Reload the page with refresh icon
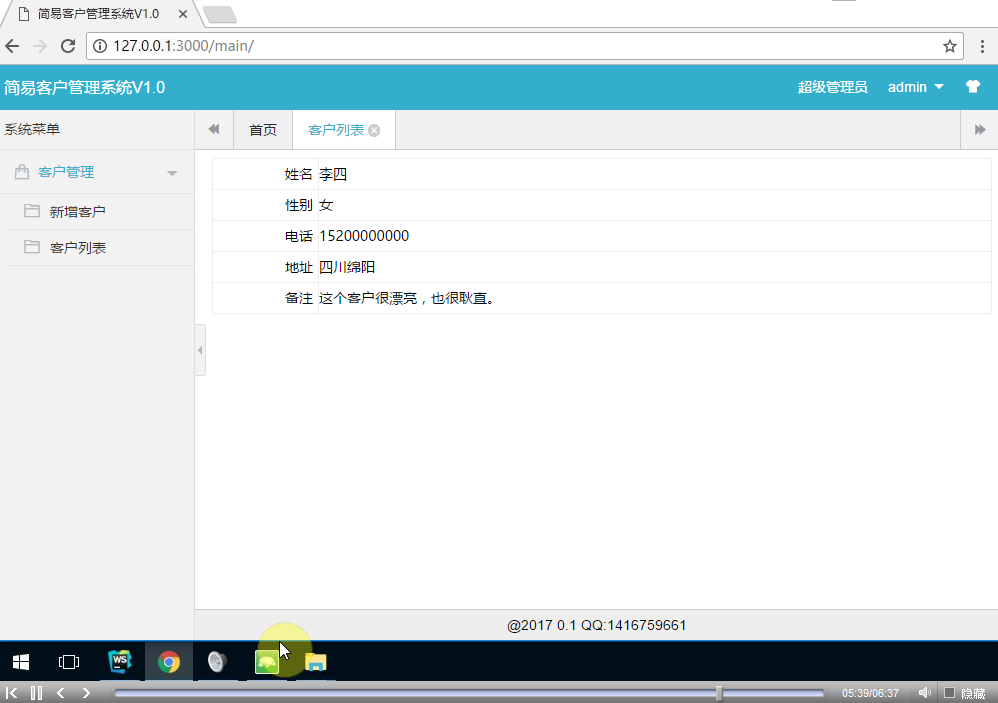 pos(68,46)
